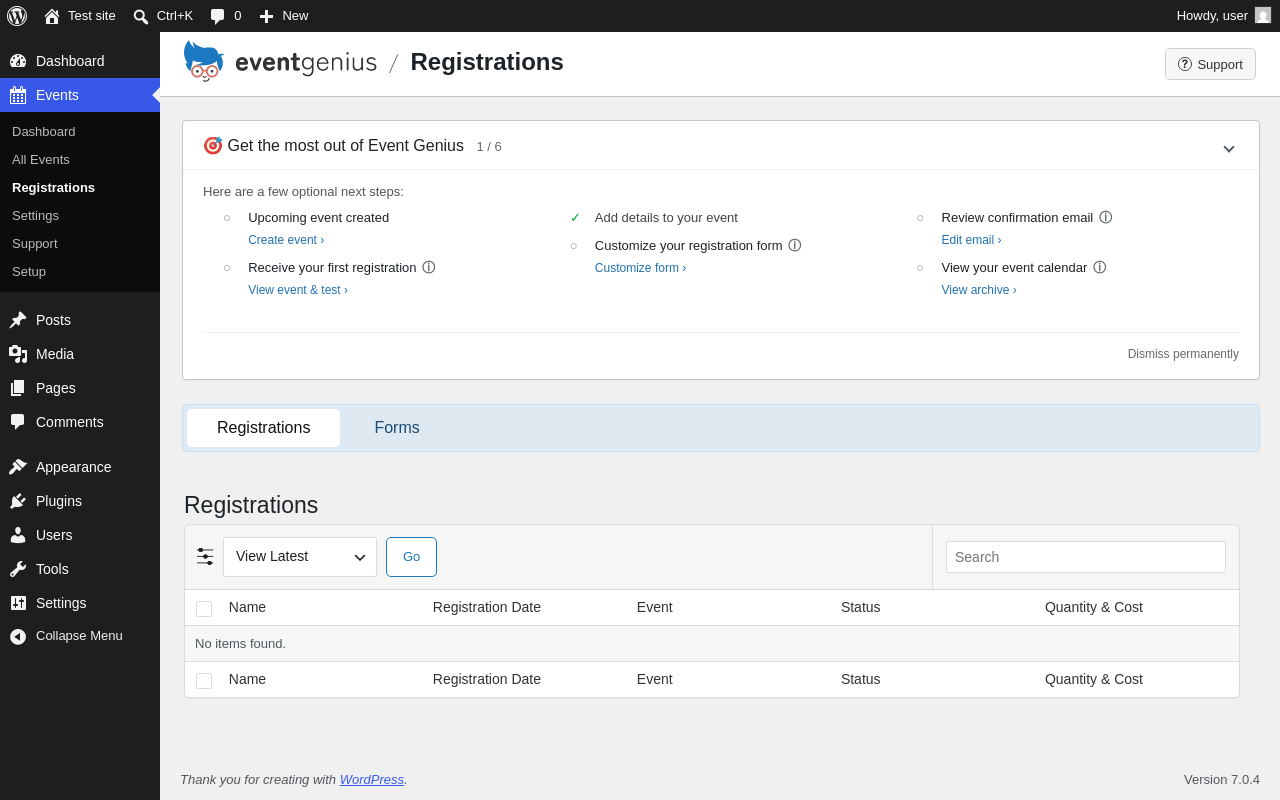The image size is (1280, 800).
Task: Click the Appearance paintbrush icon
Action: [18, 467]
